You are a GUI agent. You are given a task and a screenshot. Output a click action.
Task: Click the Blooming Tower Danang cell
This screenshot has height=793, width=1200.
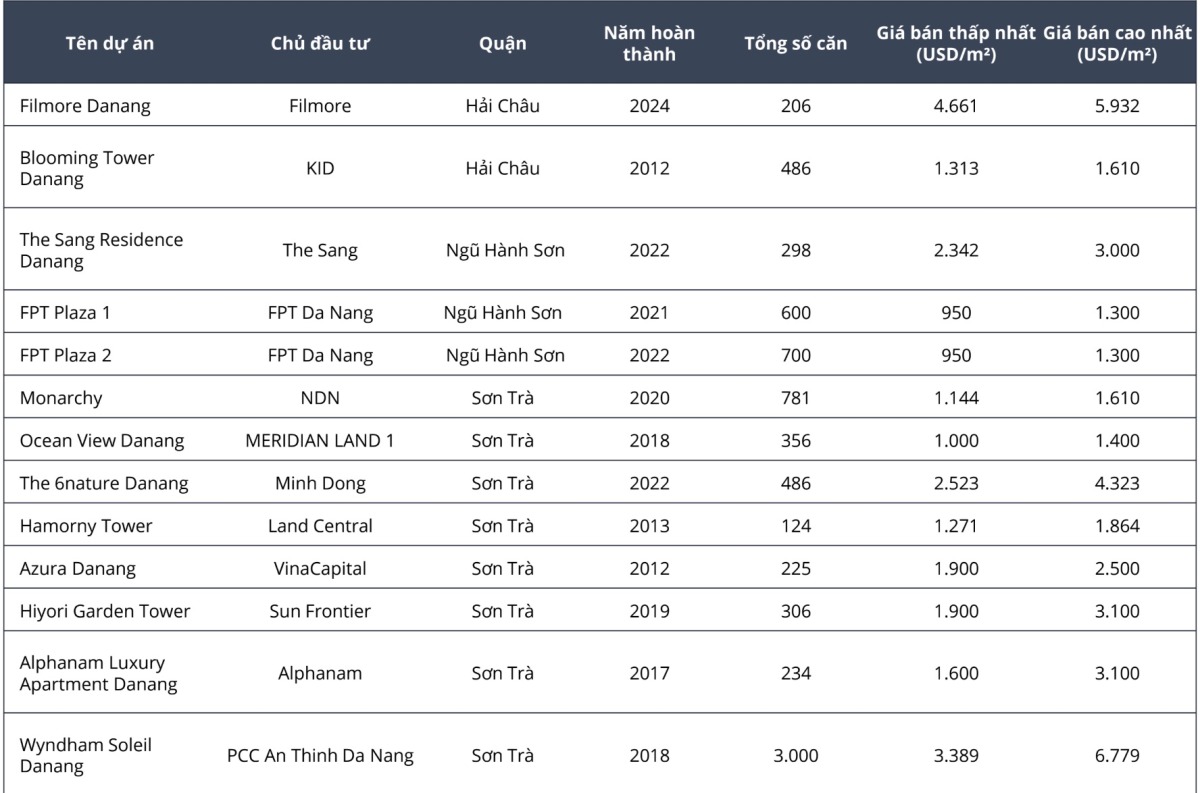[x=87, y=168]
